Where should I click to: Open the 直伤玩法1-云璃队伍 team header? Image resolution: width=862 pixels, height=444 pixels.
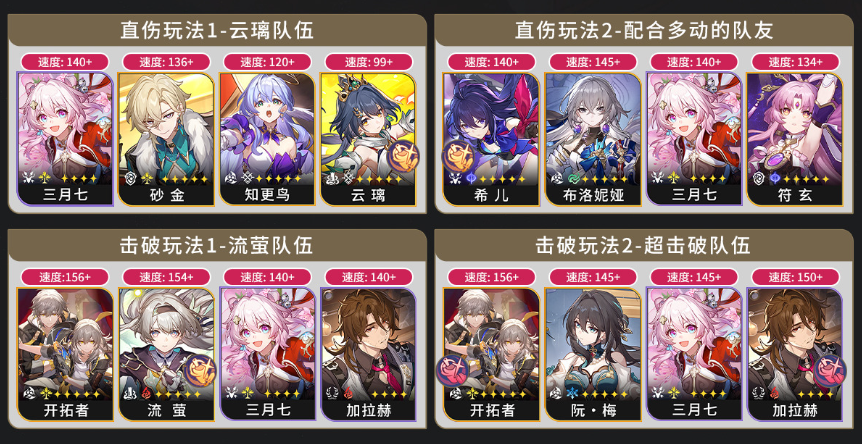217,31
